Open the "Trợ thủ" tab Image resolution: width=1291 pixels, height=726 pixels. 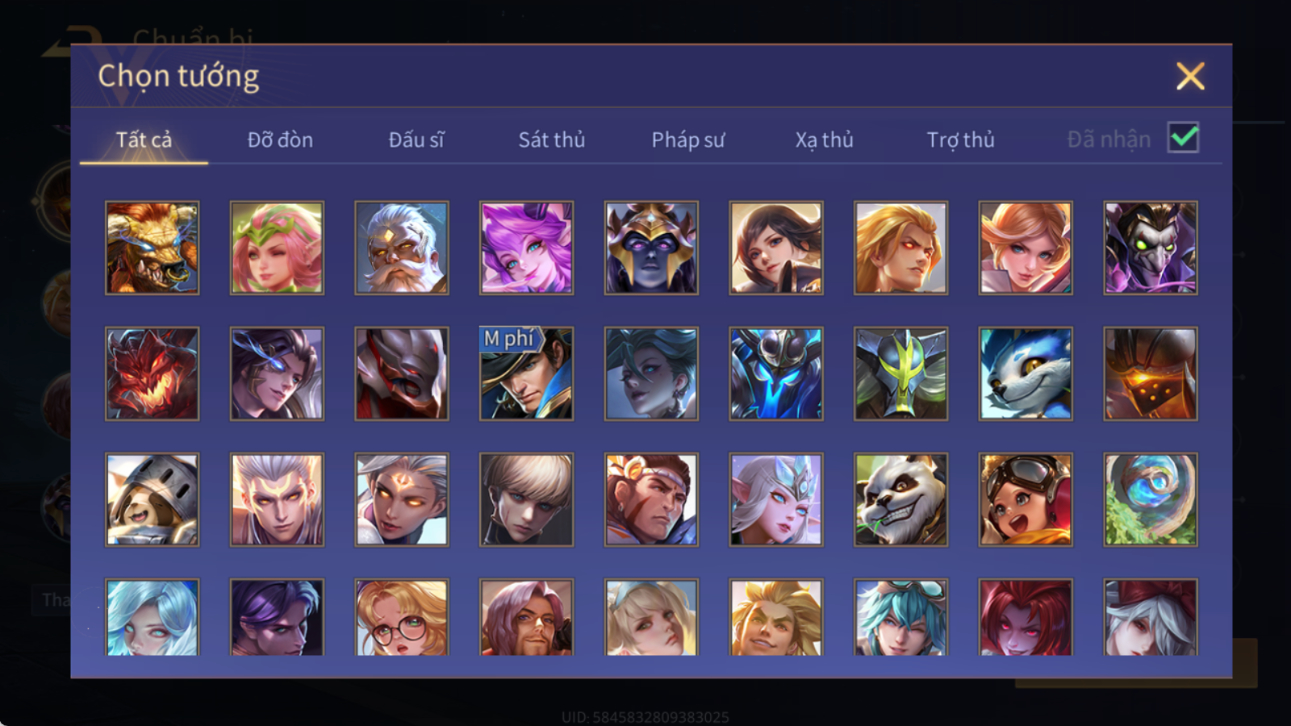coord(960,140)
